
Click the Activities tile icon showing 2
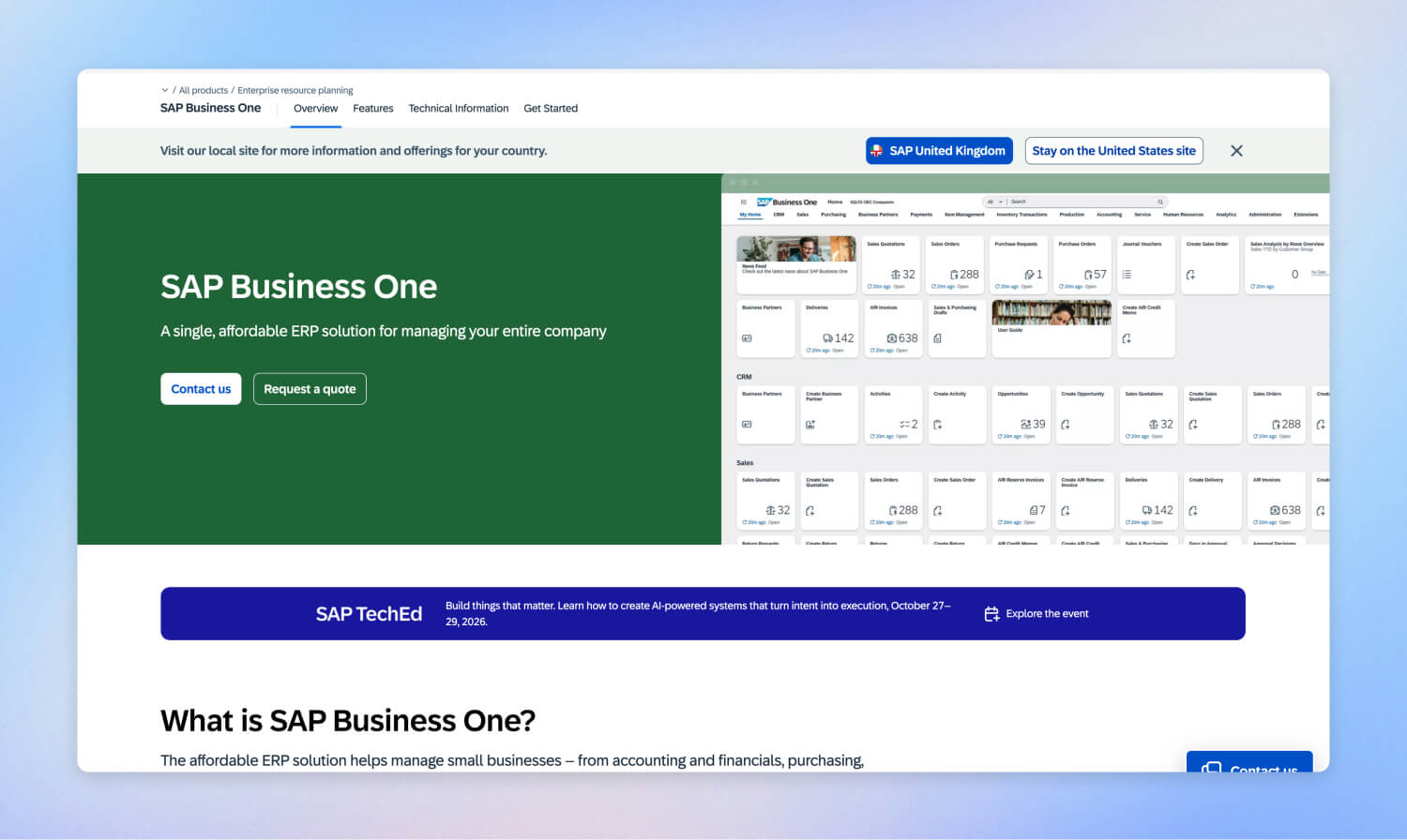[904, 425]
